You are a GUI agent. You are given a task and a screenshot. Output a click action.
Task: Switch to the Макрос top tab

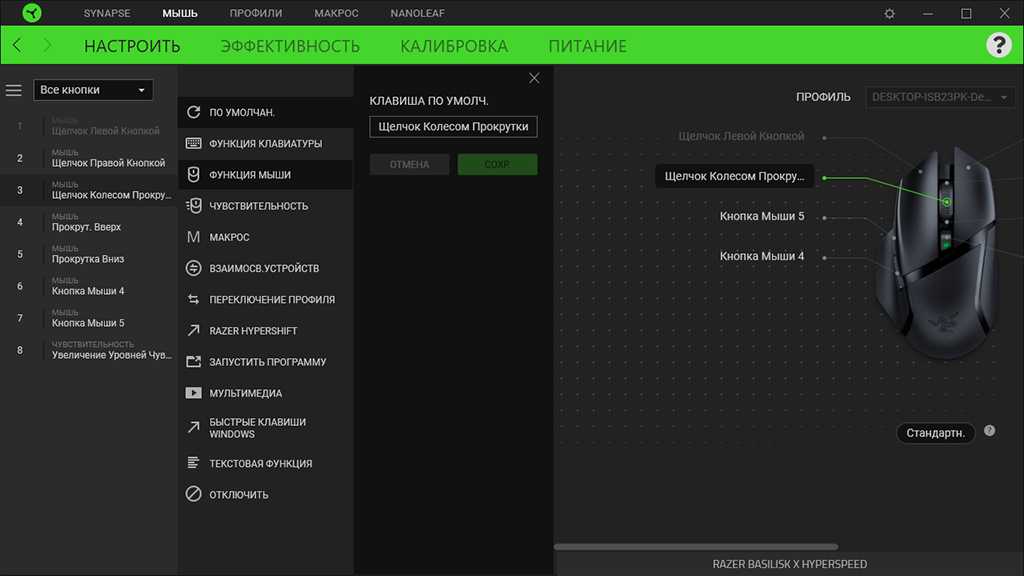coord(336,14)
